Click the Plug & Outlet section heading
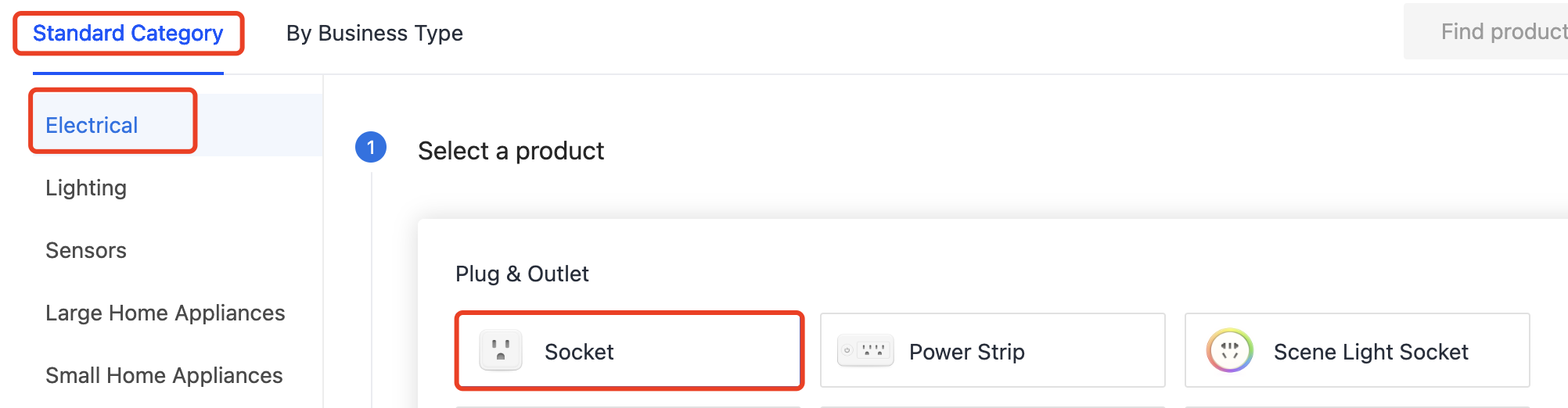The width and height of the screenshot is (1568, 408). (522, 274)
